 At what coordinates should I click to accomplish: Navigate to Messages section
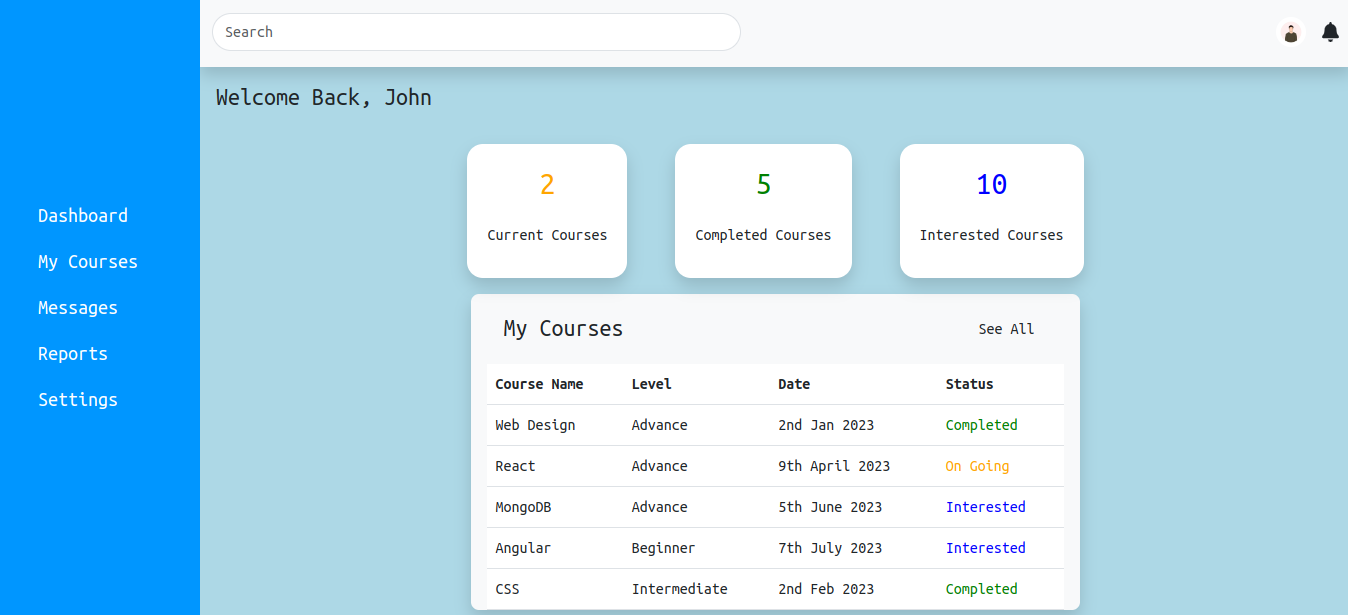(78, 307)
